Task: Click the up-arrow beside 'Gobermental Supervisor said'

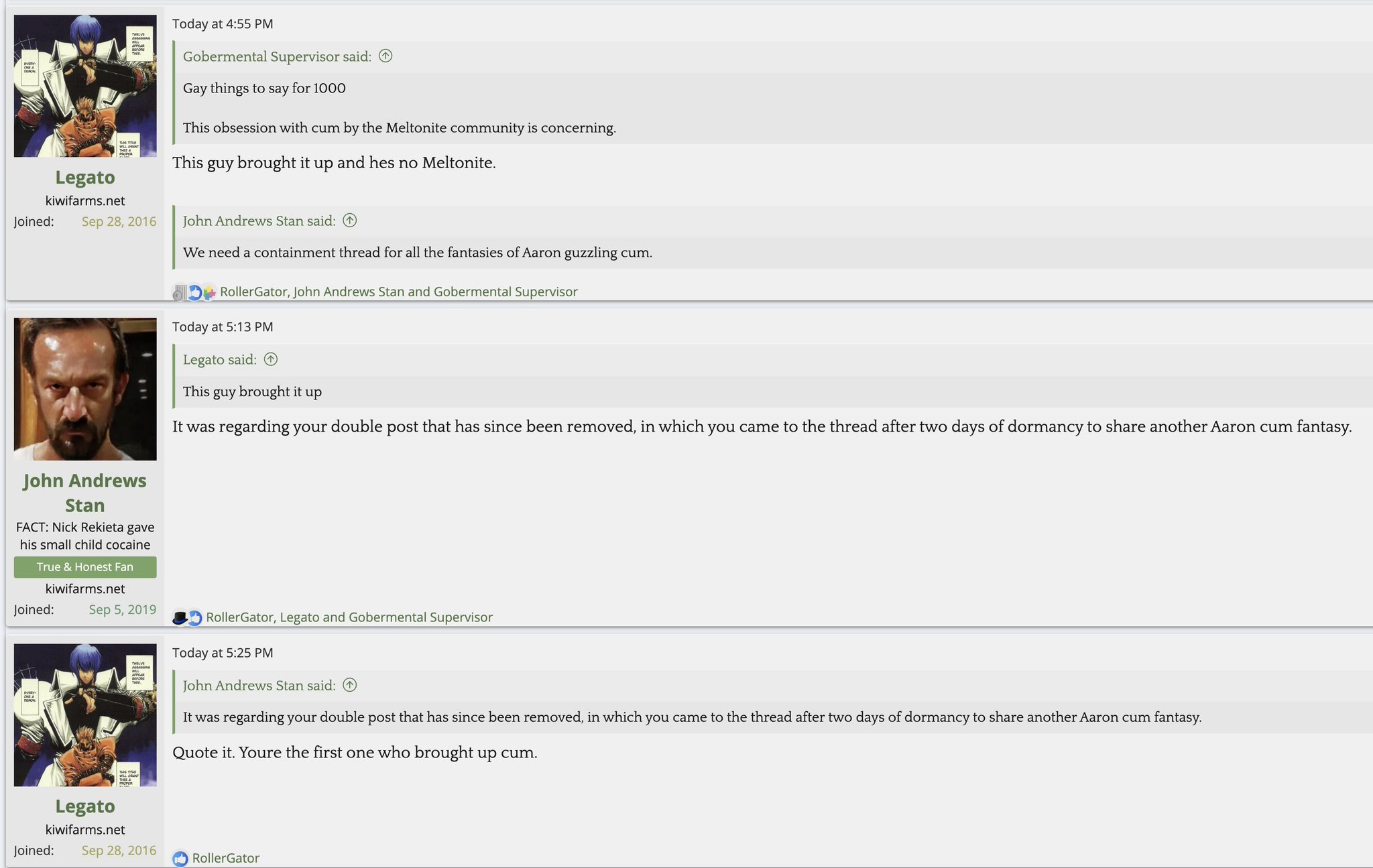Action: point(385,56)
